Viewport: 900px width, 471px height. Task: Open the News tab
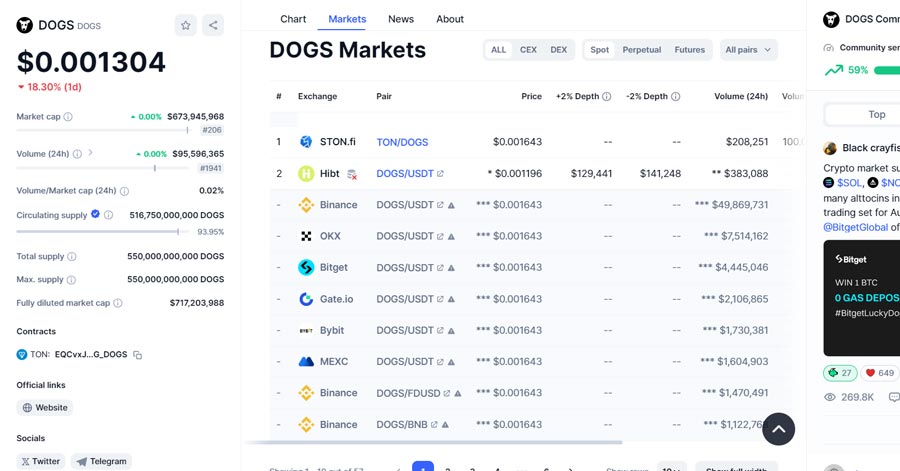(401, 19)
